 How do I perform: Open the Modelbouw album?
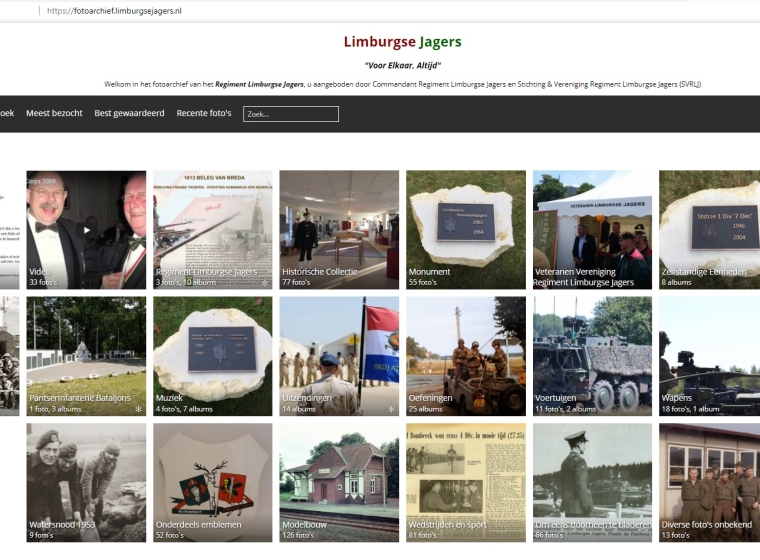coord(339,483)
